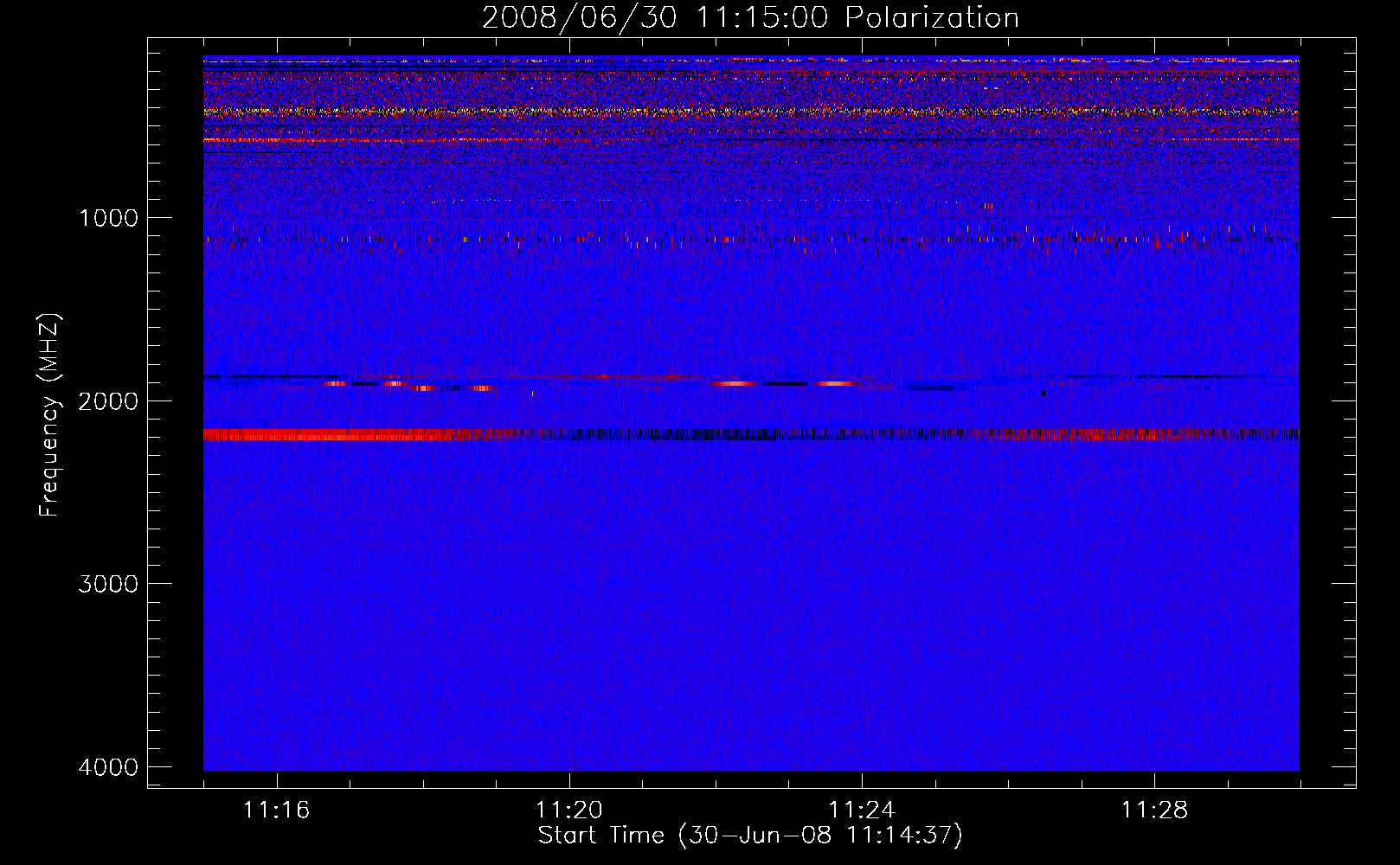
Task: Click the yellow noisy band near the top of the spectrogram
Action: 751,112
